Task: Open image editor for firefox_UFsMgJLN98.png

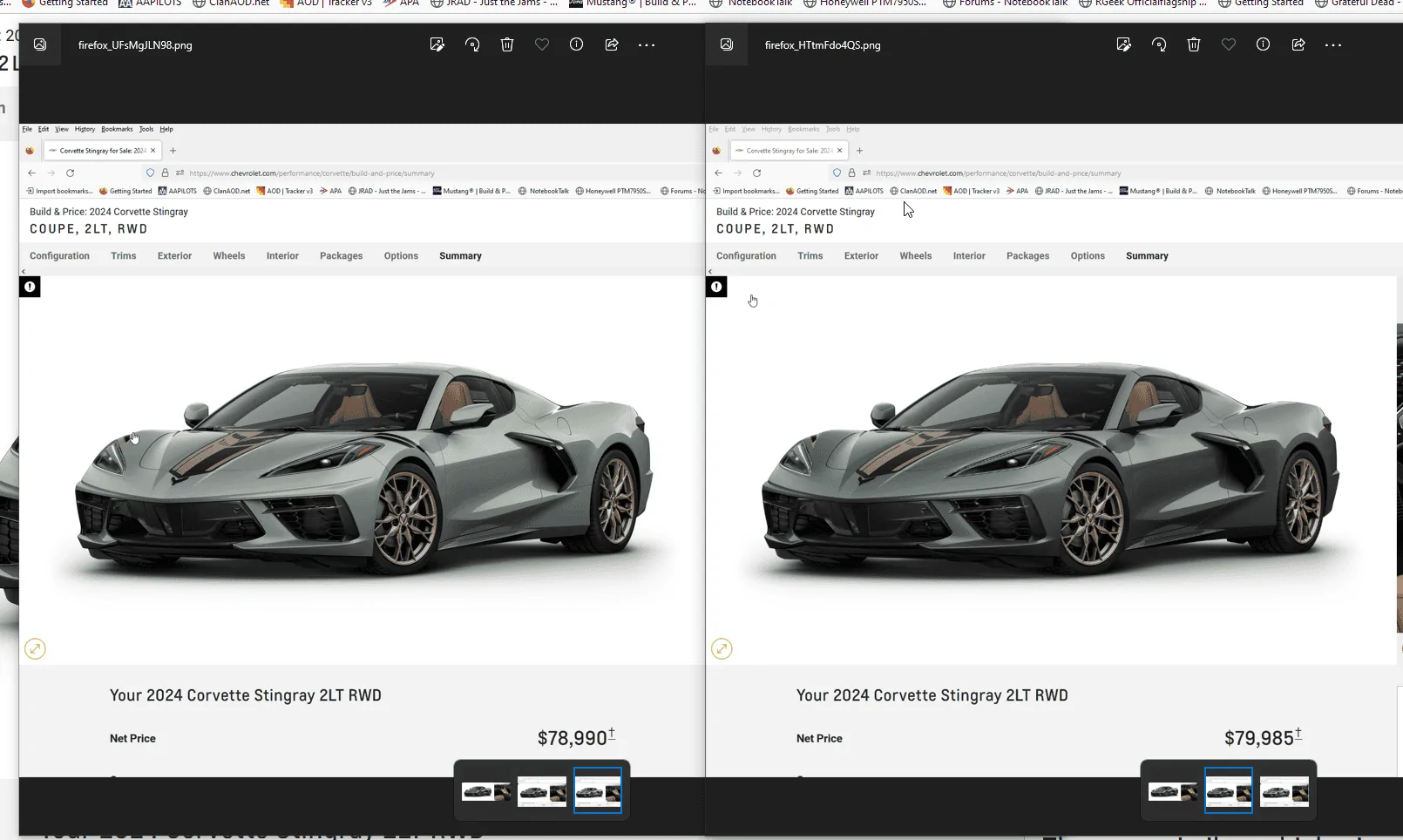Action: 437,44
